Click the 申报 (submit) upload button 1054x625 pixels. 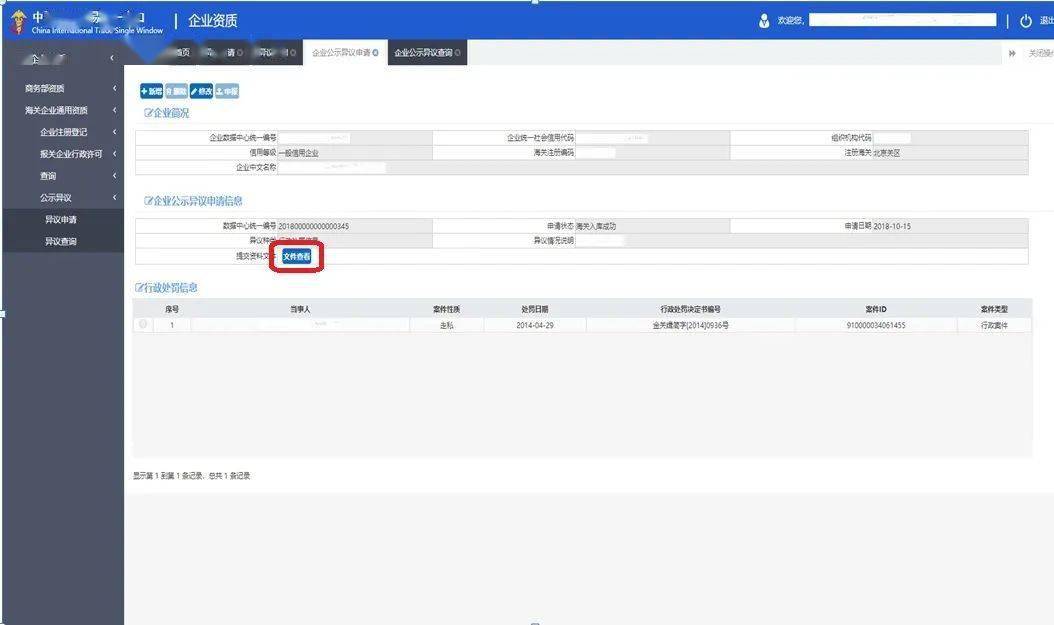coord(227,91)
